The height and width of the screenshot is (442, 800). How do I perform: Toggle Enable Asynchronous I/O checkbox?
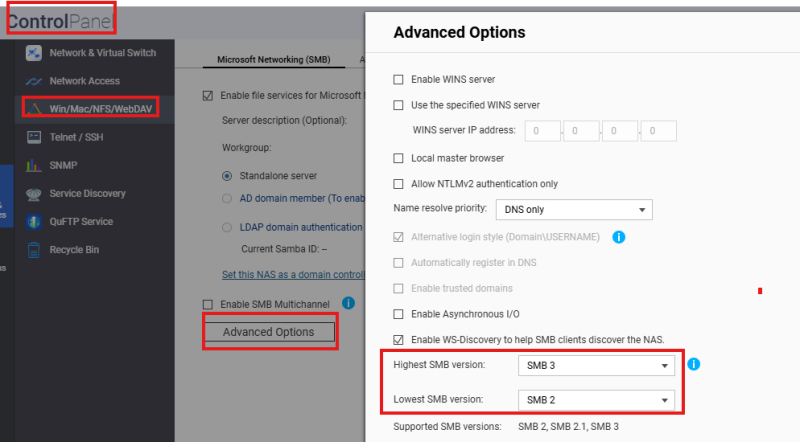click(398, 314)
